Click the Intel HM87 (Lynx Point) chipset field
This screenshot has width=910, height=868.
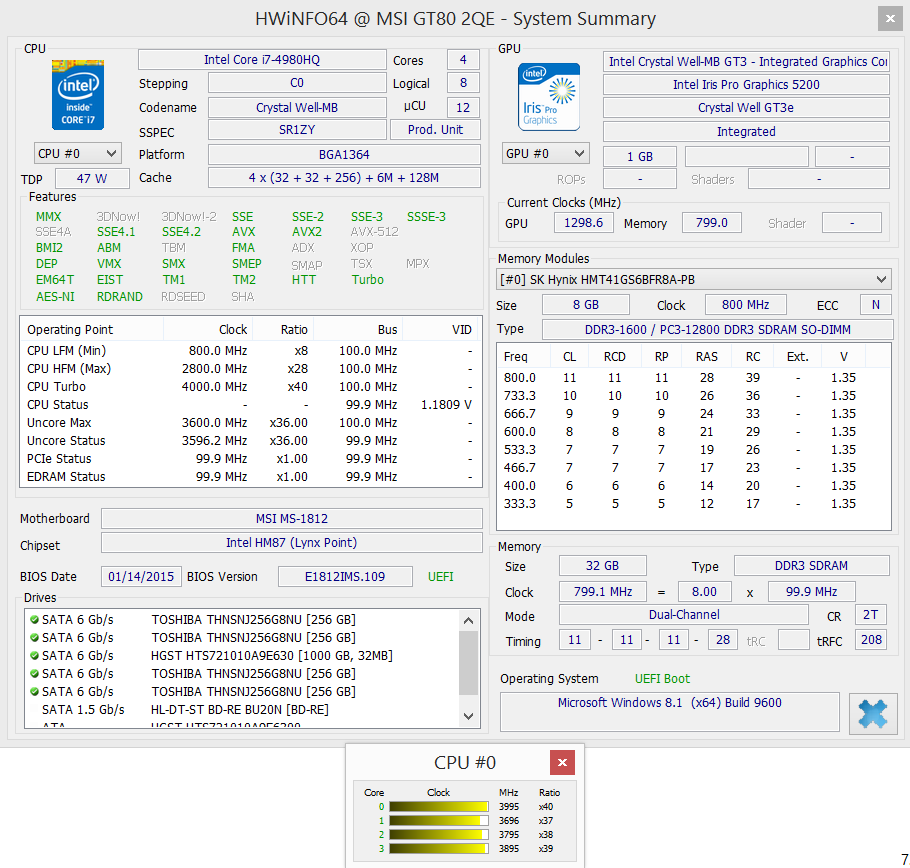click(292, 543)
